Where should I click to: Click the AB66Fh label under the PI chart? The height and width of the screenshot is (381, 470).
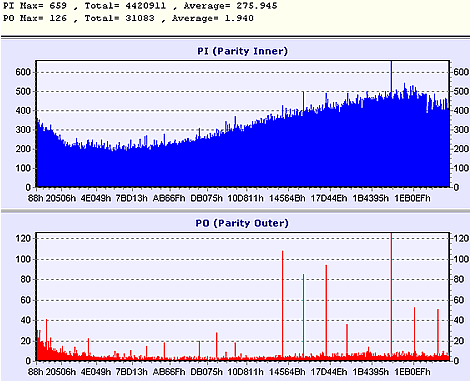[x=169, y=198]
